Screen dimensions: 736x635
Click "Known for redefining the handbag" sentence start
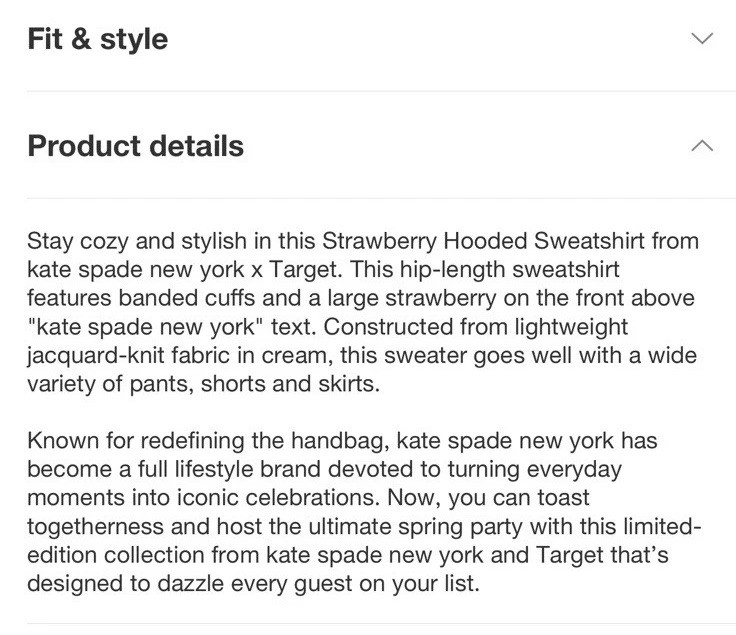point(208,441)
